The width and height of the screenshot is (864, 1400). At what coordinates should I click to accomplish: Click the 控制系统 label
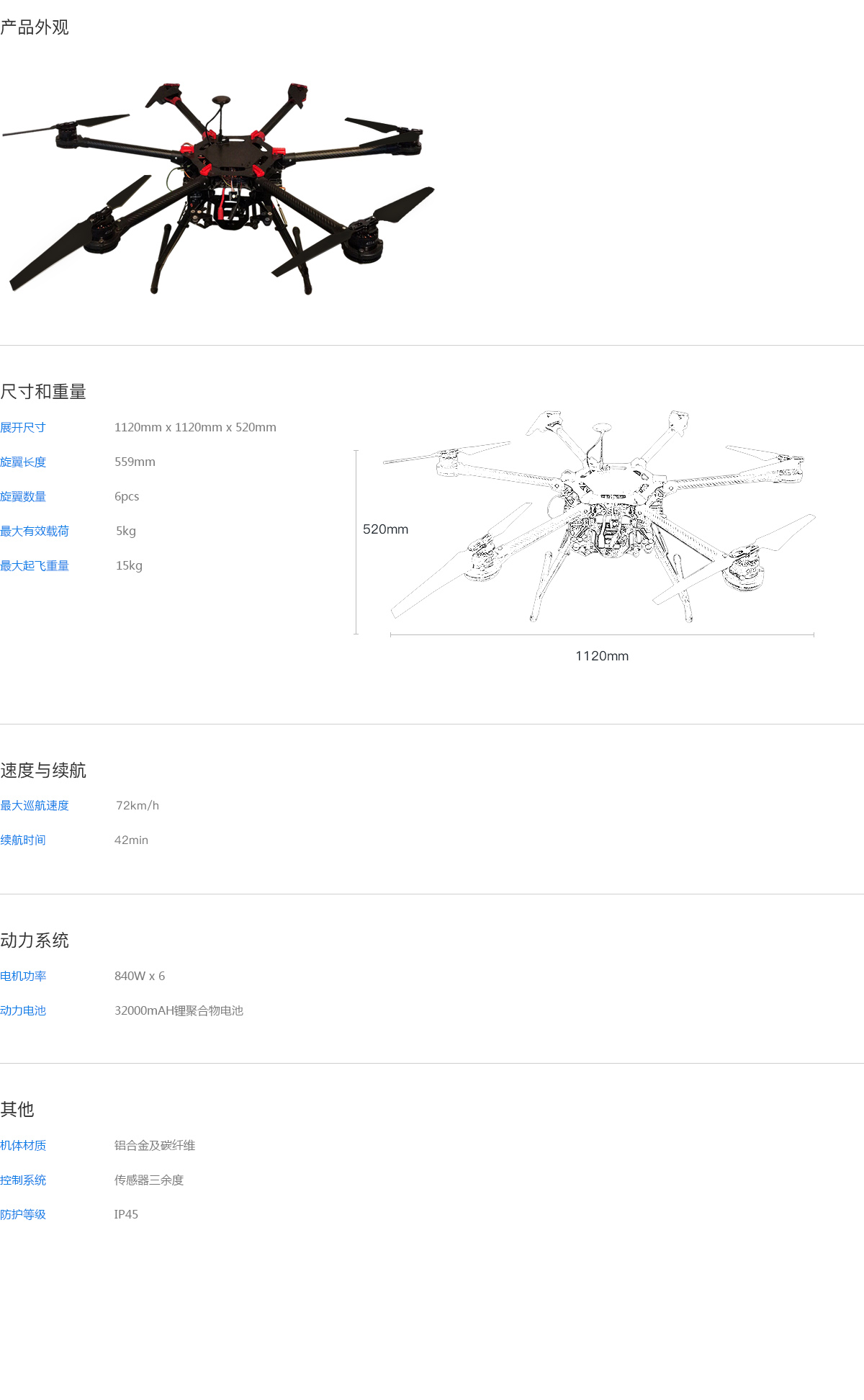pos(23,1180)
